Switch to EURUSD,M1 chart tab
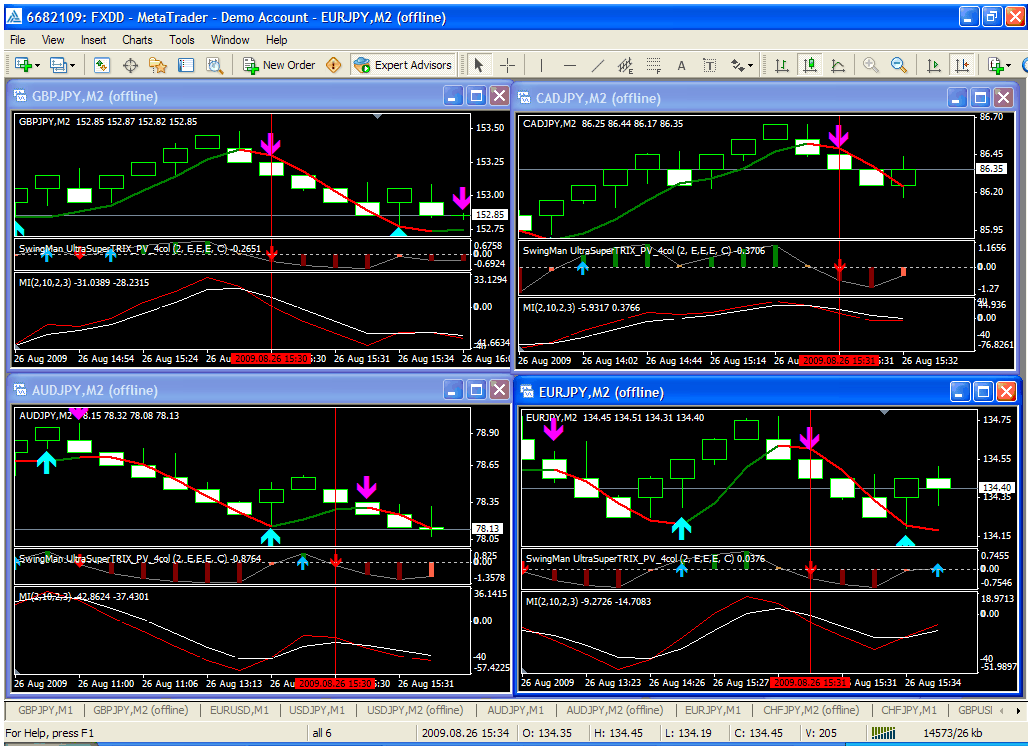Screen dimensions: 1032x746 point(239,710)
